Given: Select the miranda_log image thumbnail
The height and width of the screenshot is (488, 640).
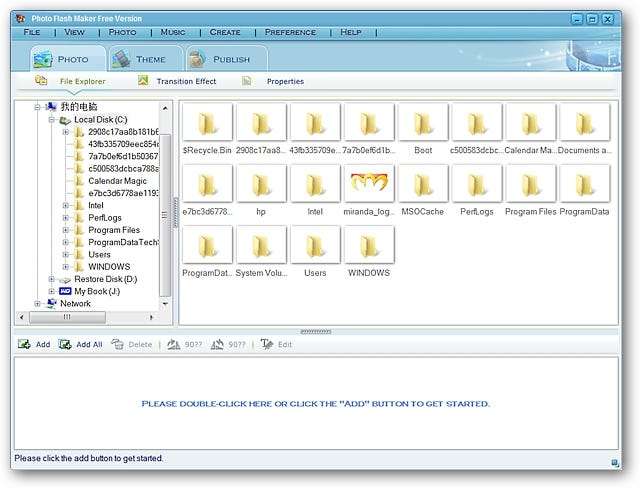Looking at the screenshot, I should pyautogui.click(x=369, y=183).
